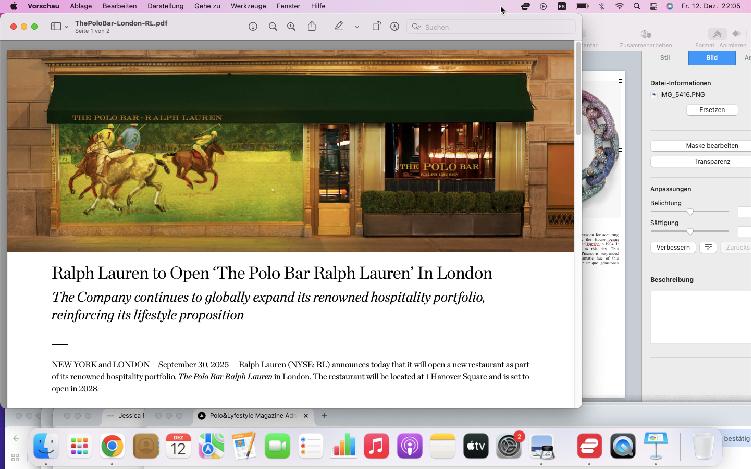The height and width of the screenshot is (469, 751).
Task: Open Launchpad from the Dock
Action: 80,446
